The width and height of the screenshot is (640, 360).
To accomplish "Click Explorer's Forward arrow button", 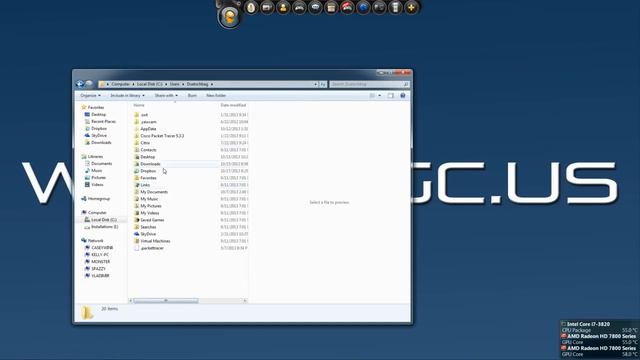I will (89, 84).
